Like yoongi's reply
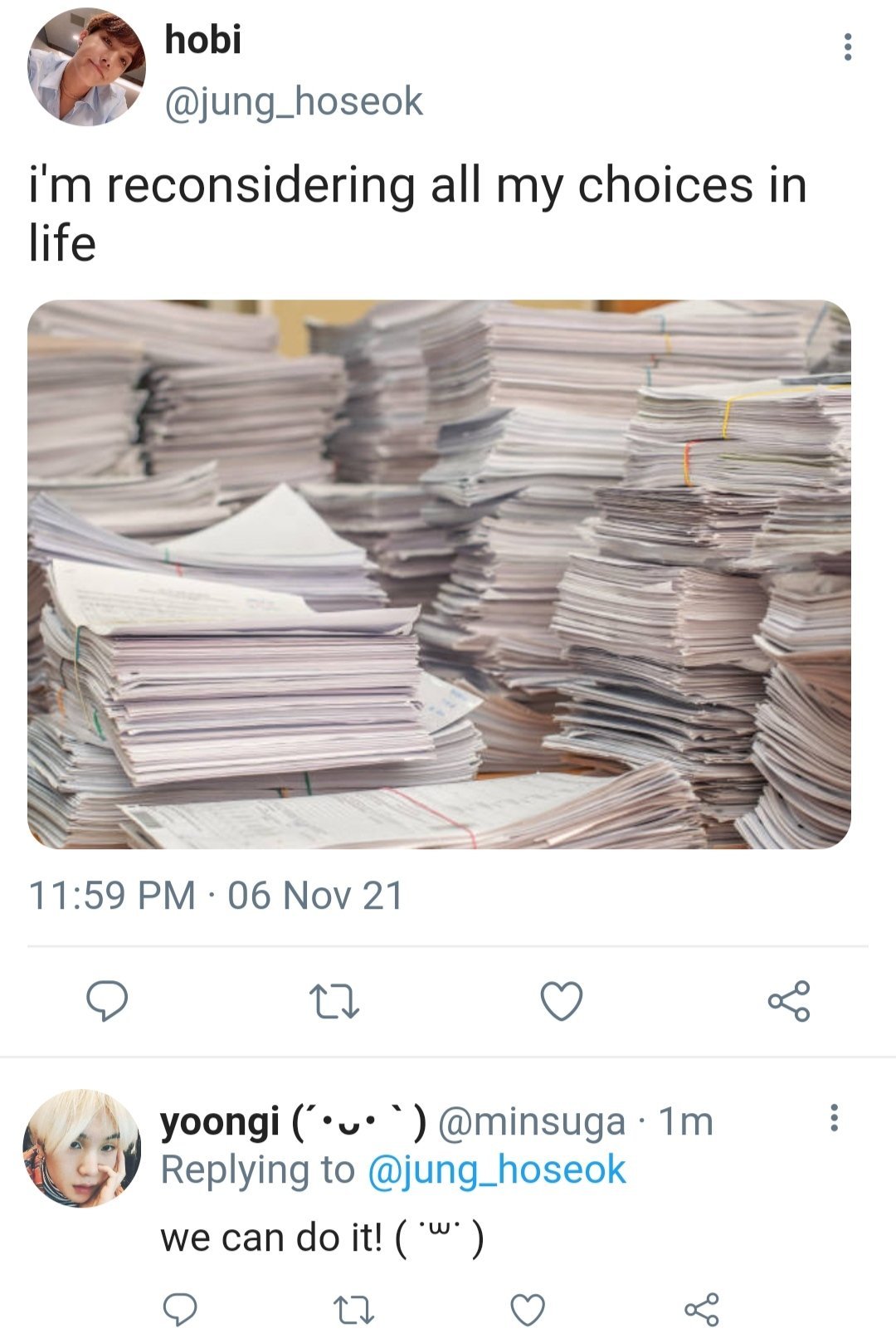896x1338 pixels. click(527, 1310)
